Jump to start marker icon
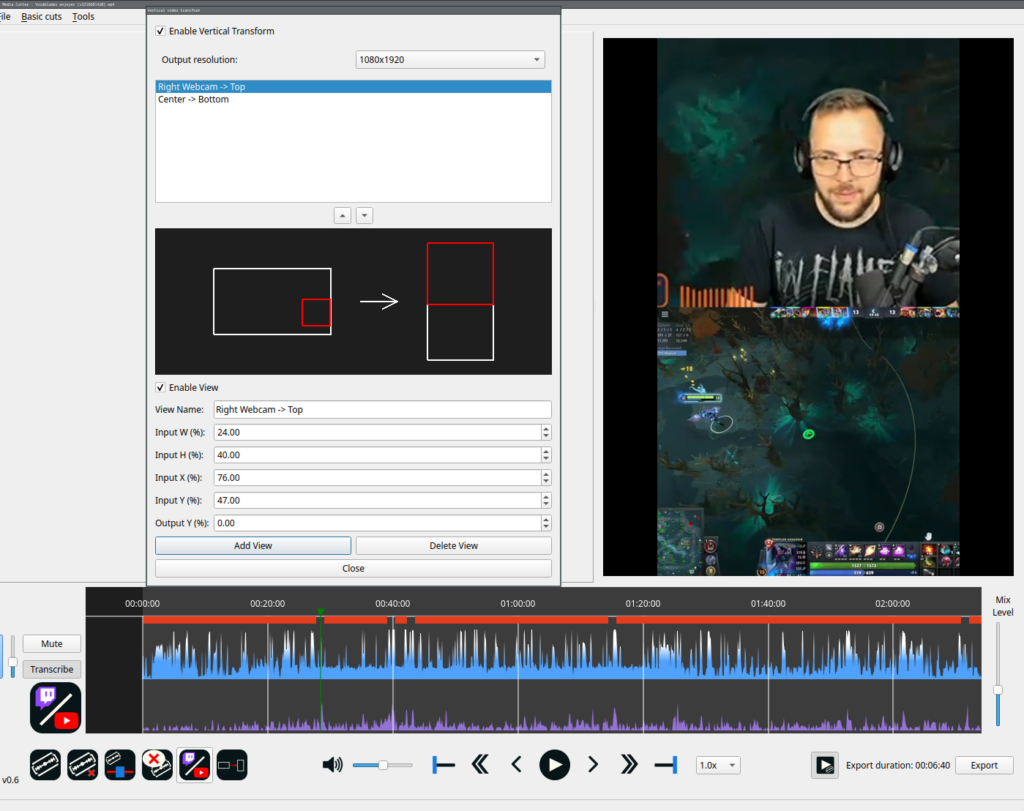 (x=443, y=765)
